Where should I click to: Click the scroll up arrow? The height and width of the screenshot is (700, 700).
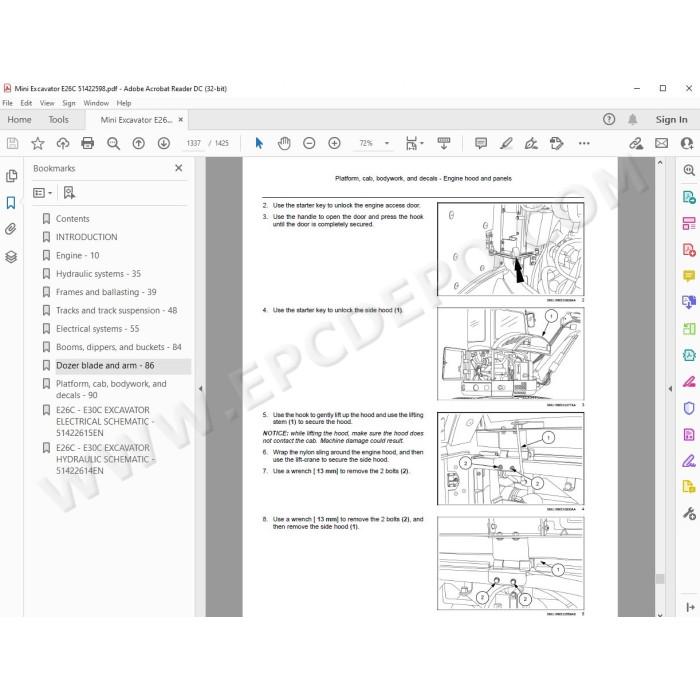(x=660, y=163)
